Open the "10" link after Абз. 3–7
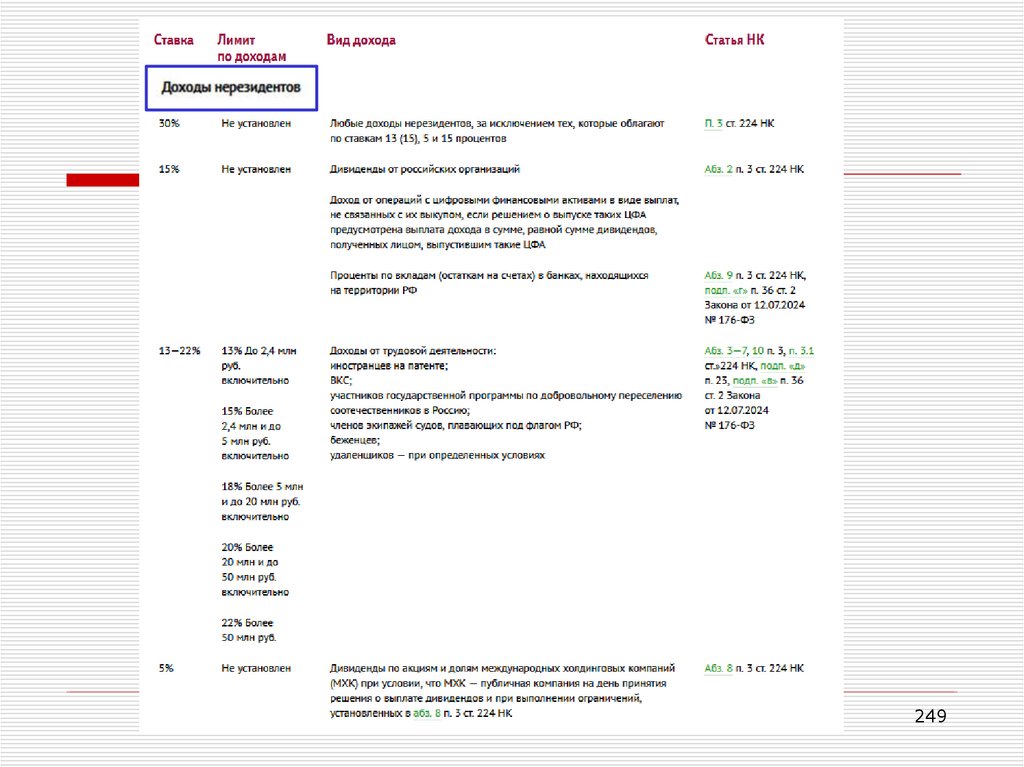The image size is (1024, 767). (758, 351)
